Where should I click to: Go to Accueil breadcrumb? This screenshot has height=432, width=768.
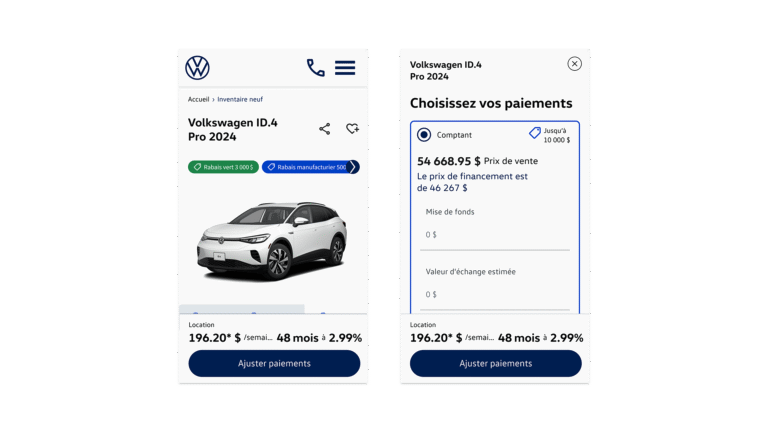[198, 99]
